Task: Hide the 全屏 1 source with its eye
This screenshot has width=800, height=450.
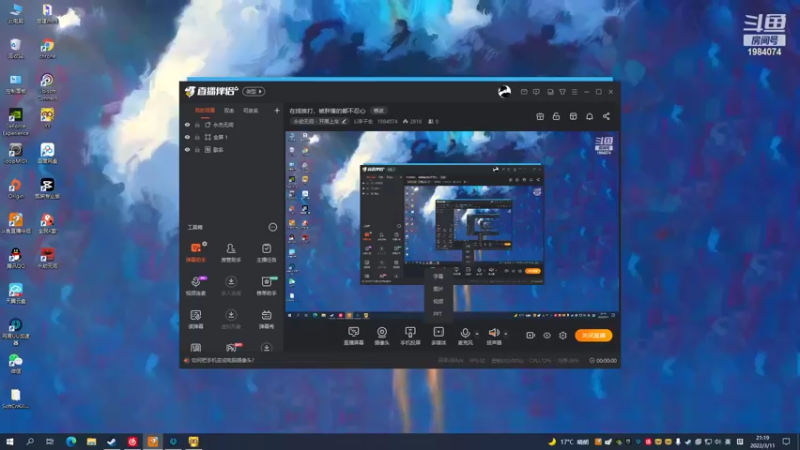Action: tap(187, 137)
